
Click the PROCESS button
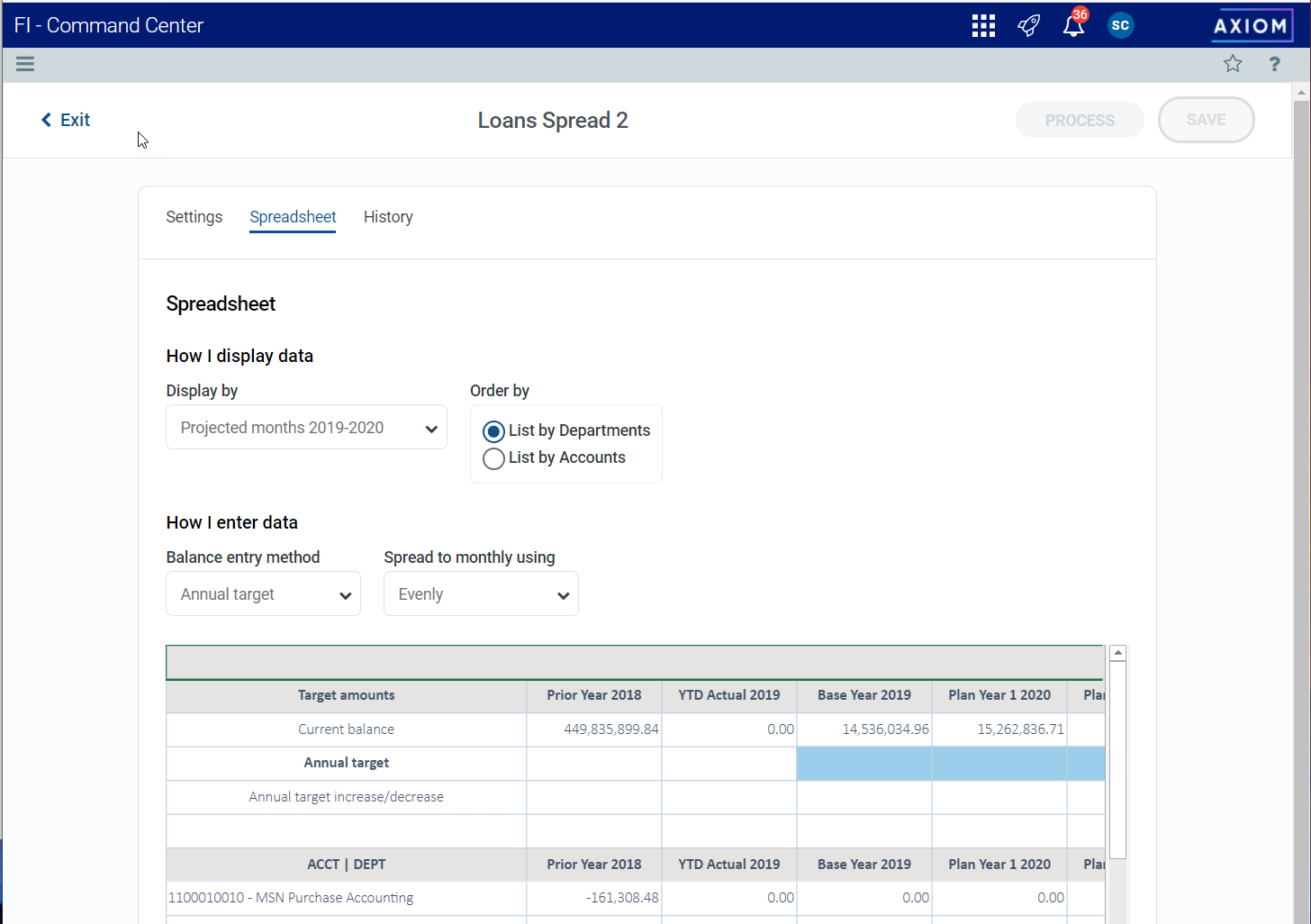(1080, 120)
